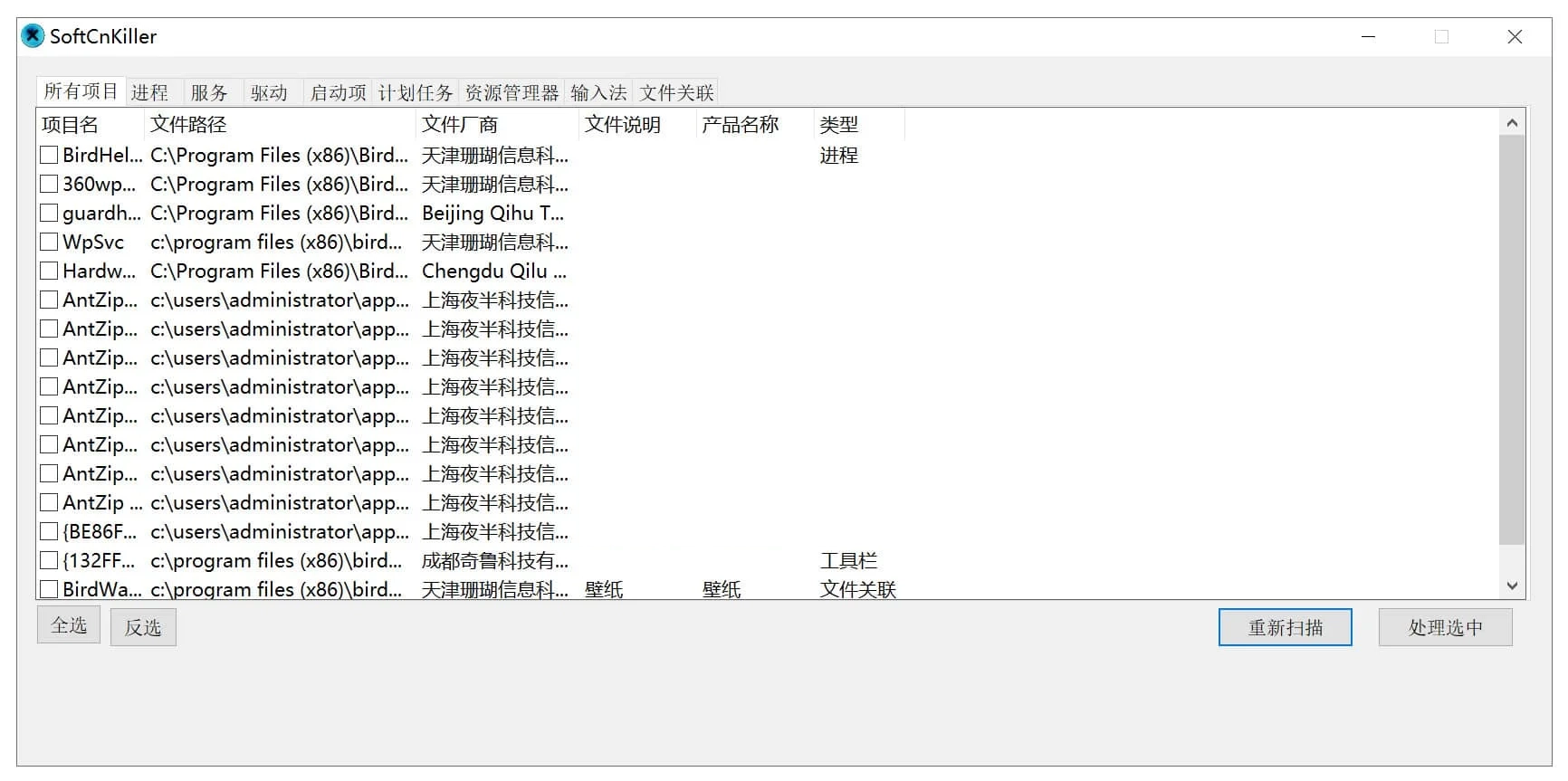Select the WpSvc item checkbox
This screenshot has height=781, width=1568.
click(x=49, y=243)
